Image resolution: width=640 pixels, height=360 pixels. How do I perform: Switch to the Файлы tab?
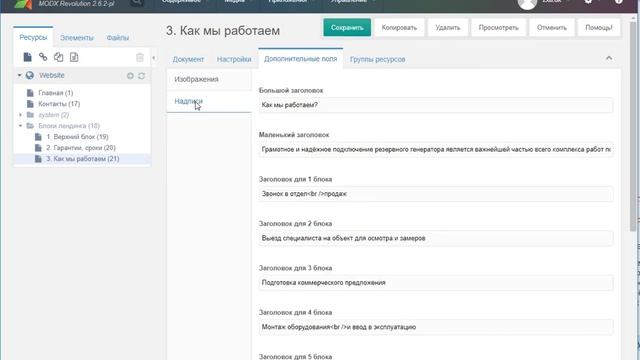118,38
